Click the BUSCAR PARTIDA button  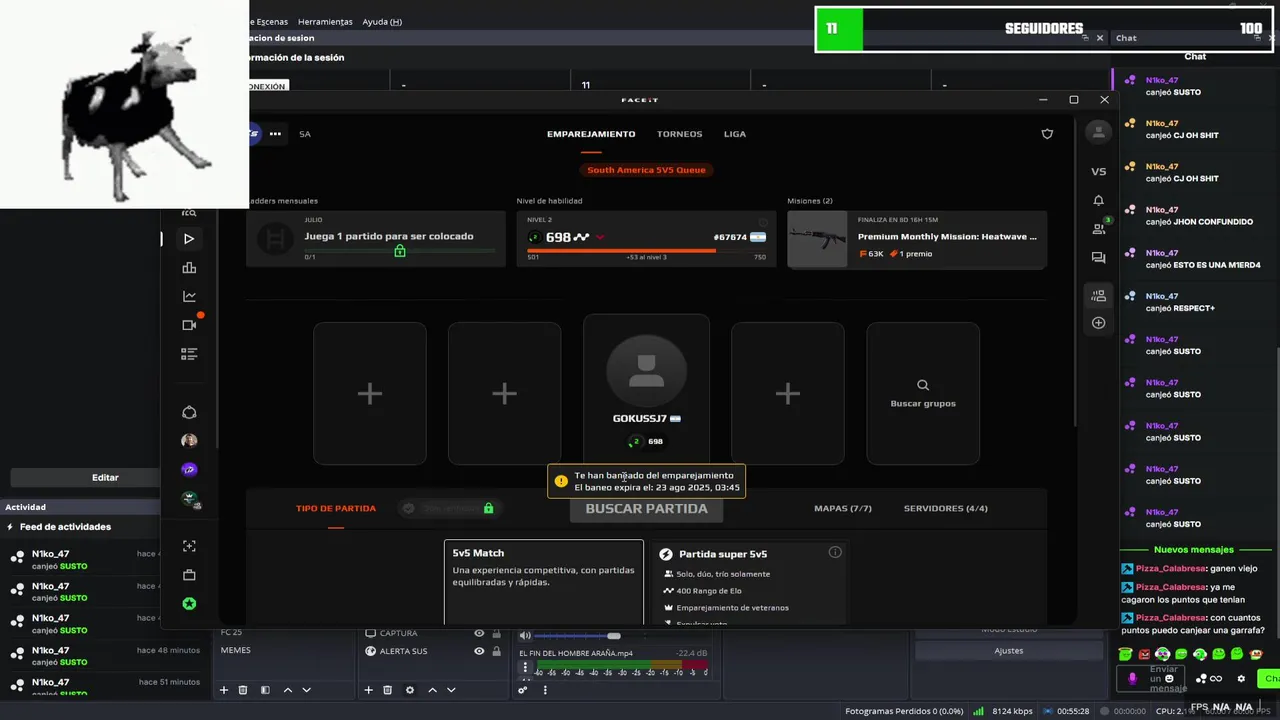point(646,508)
